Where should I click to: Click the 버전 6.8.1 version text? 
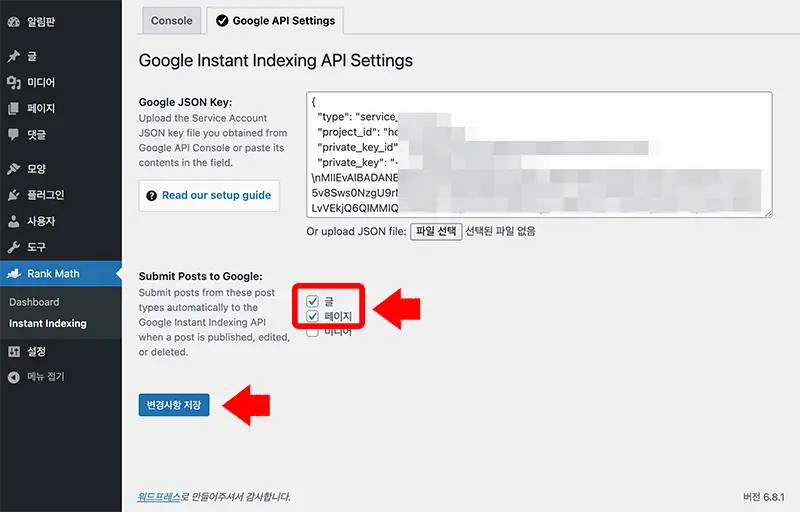pos(764,497)
